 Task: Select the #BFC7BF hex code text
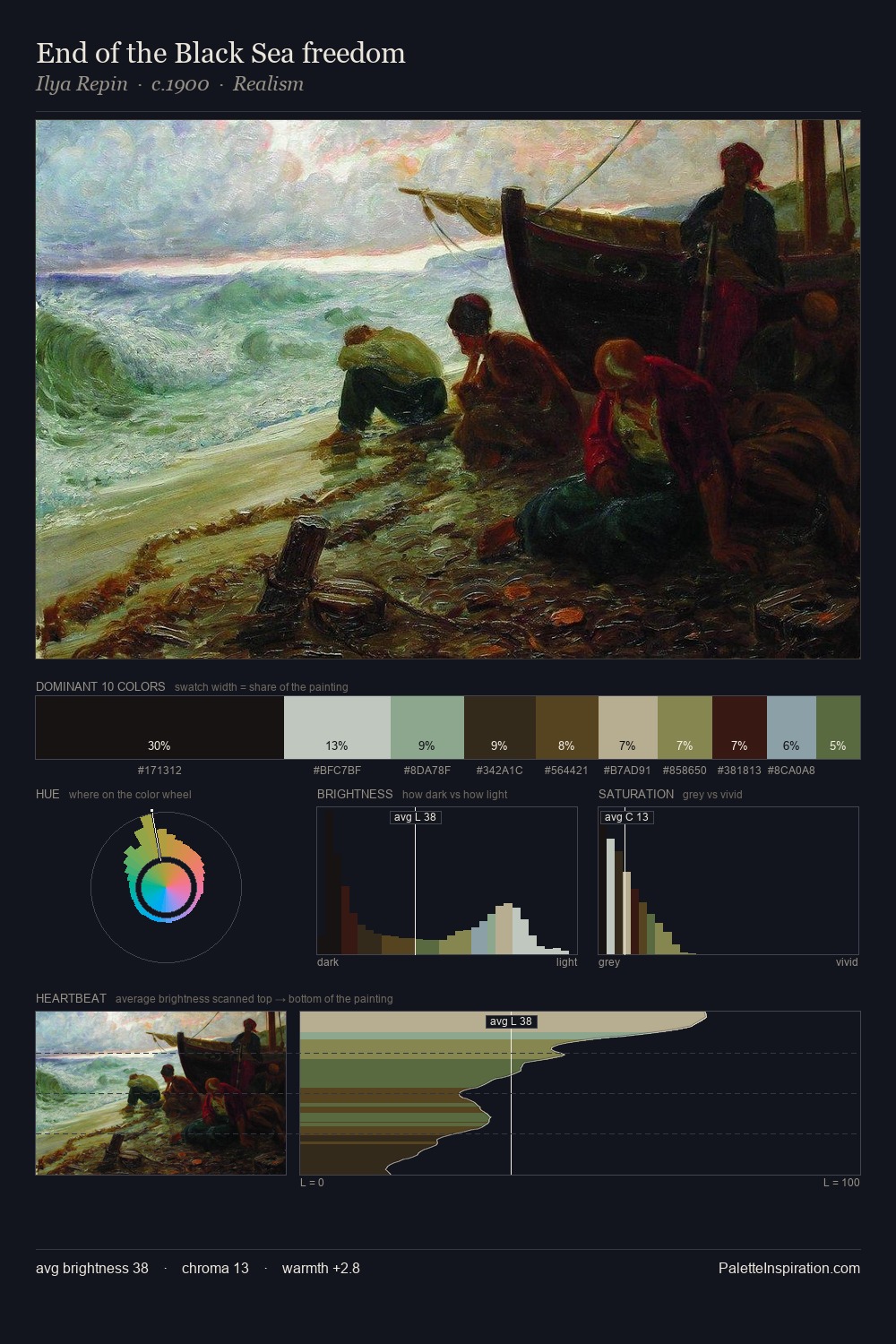337,771
